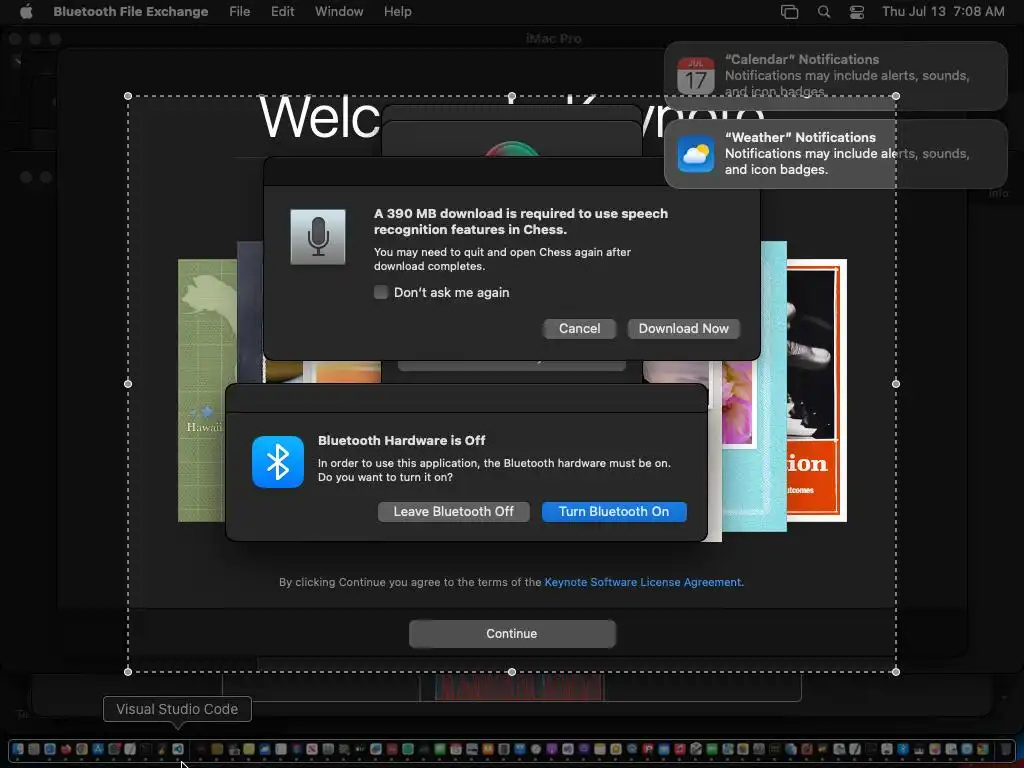Choose Leave Bluetooth Off
Screen dimensions: 1024x768
453,511
